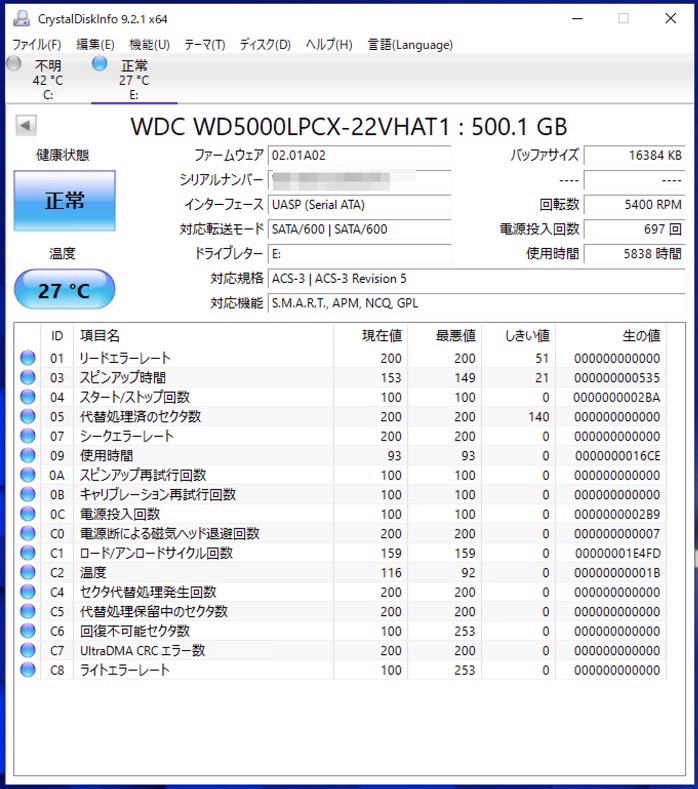
Task: Click the 27 °C temperature button
Action: (64, 289)
